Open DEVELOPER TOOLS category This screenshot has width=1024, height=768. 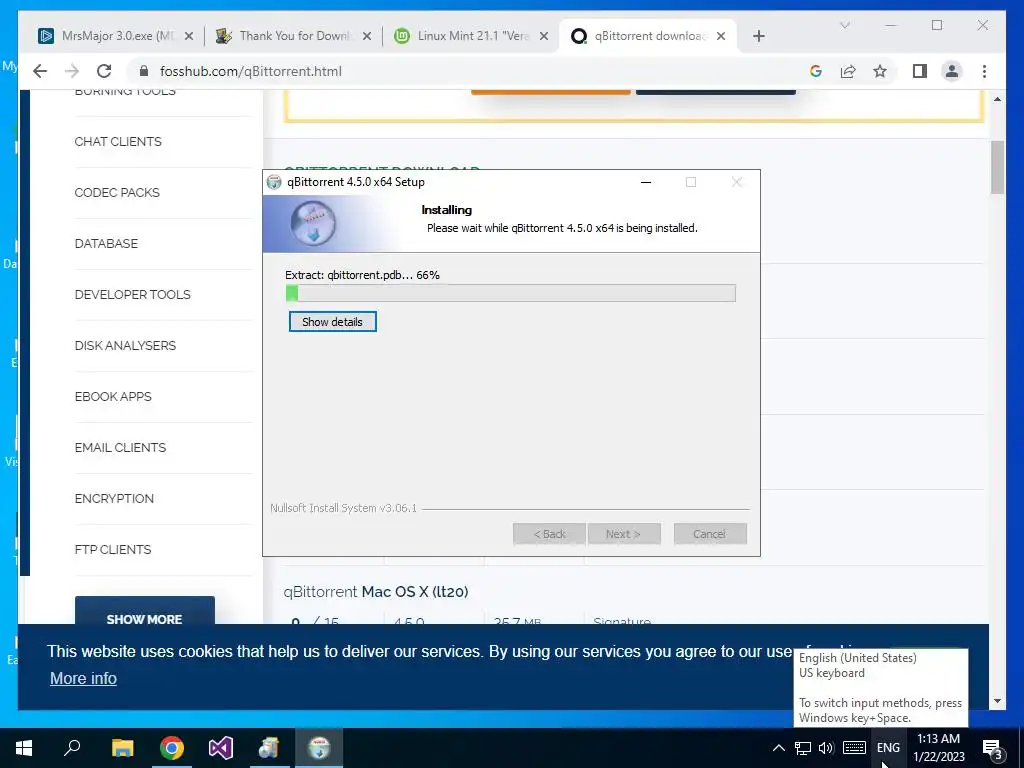[133, 295]
